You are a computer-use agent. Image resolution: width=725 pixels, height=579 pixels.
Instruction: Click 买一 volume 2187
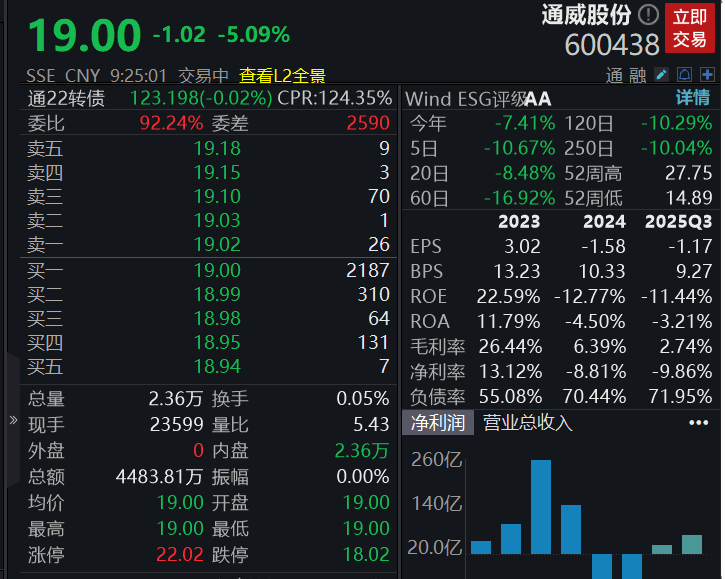point(368,271)
